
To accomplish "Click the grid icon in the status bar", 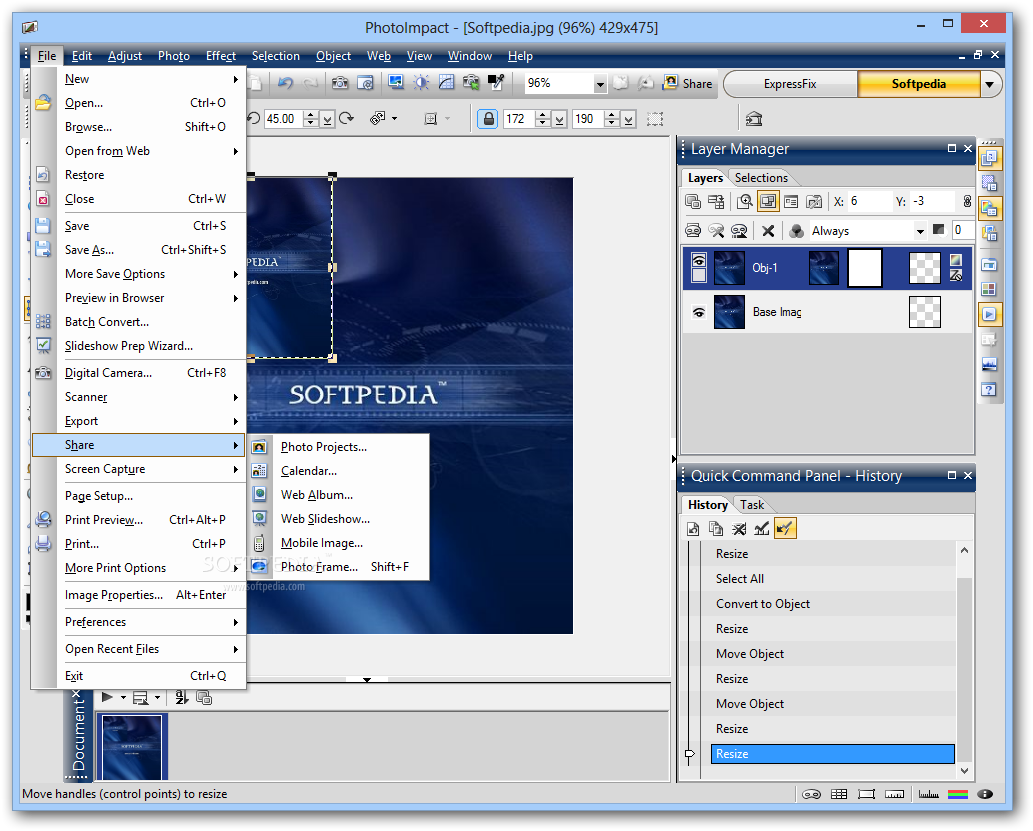I will [x=839, y=794].
